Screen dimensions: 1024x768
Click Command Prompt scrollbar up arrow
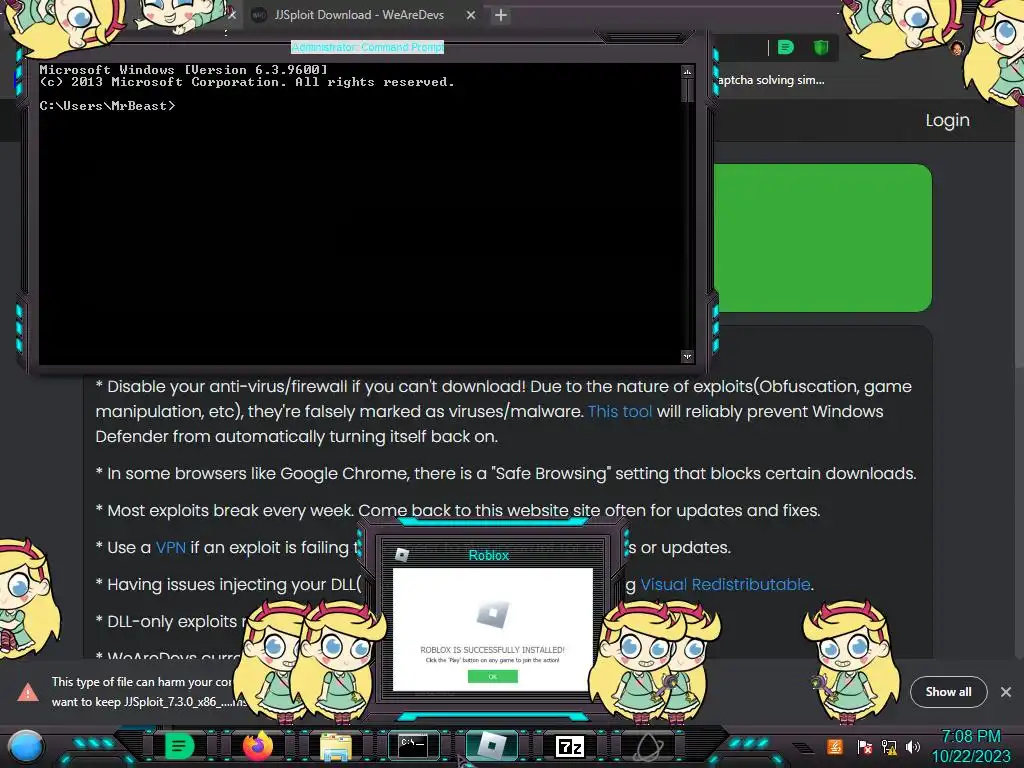[687, 71]
